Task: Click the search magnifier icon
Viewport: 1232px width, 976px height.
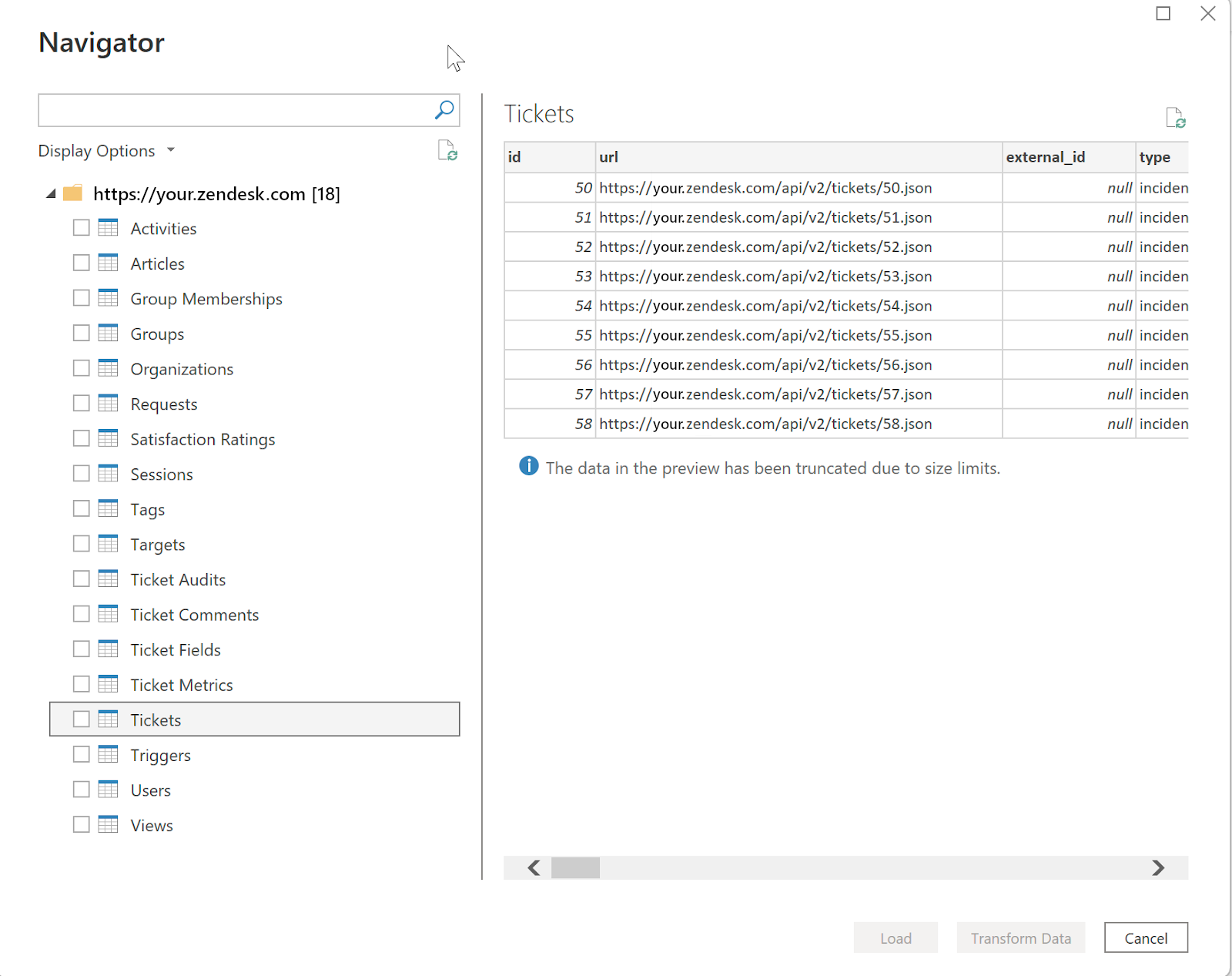Action: (444, 110)
